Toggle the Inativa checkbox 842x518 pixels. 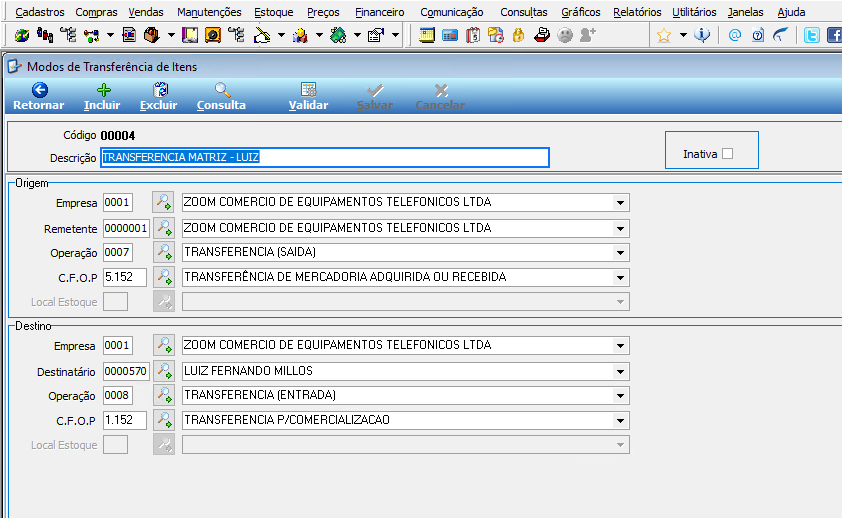(x=728, y=154)
